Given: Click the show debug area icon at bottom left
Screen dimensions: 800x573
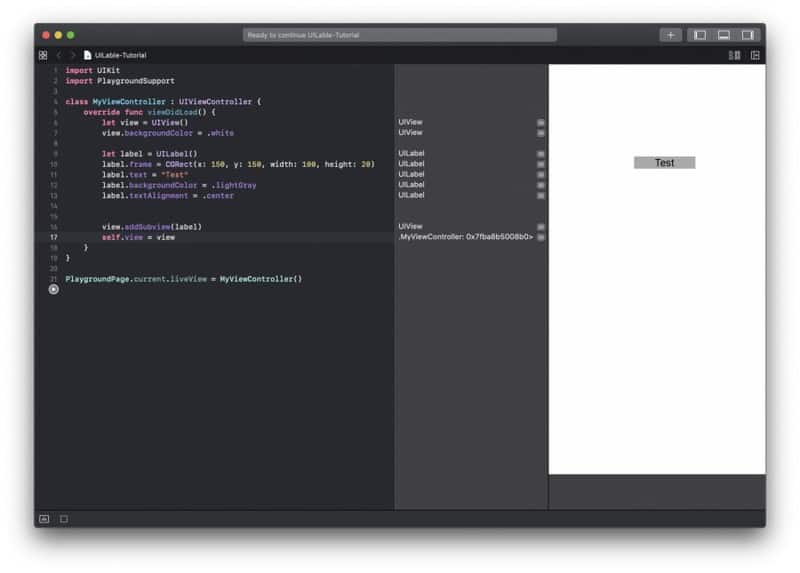Looking at the screenshot, I should tap(44, 519).
